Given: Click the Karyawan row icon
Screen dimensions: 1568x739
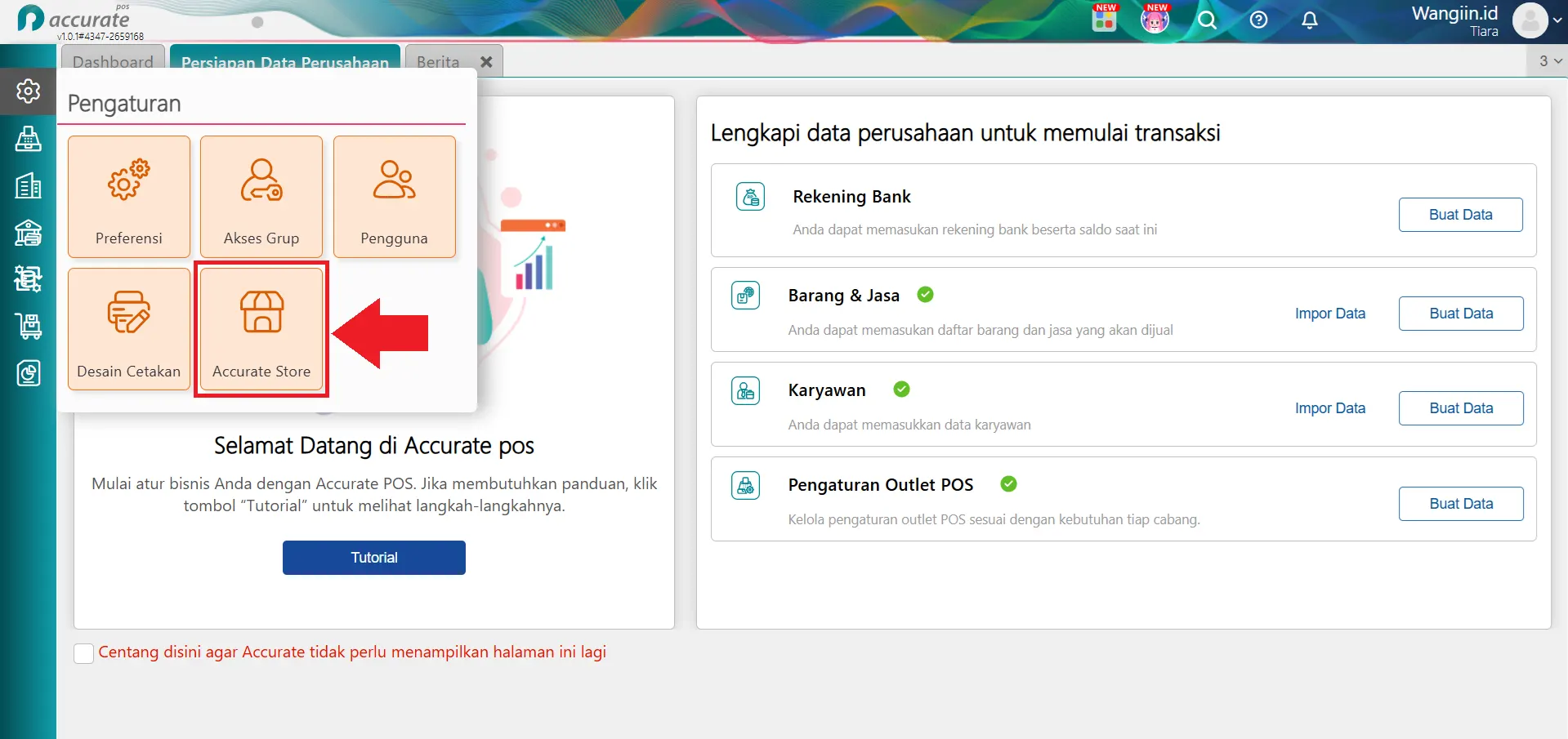Looking at the screenshot, I should pos(745,390).
